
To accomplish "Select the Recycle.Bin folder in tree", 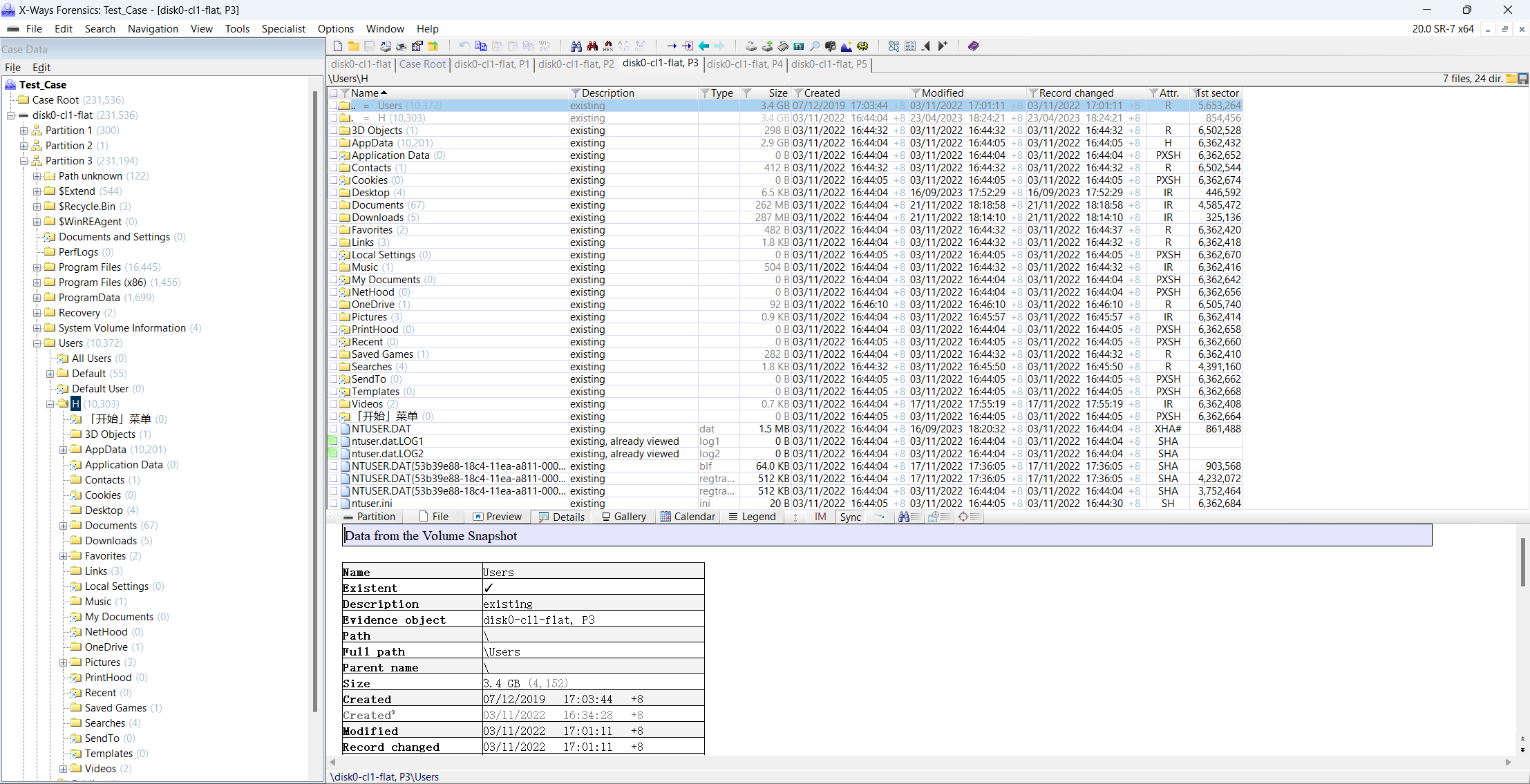I will pos(86,207).
